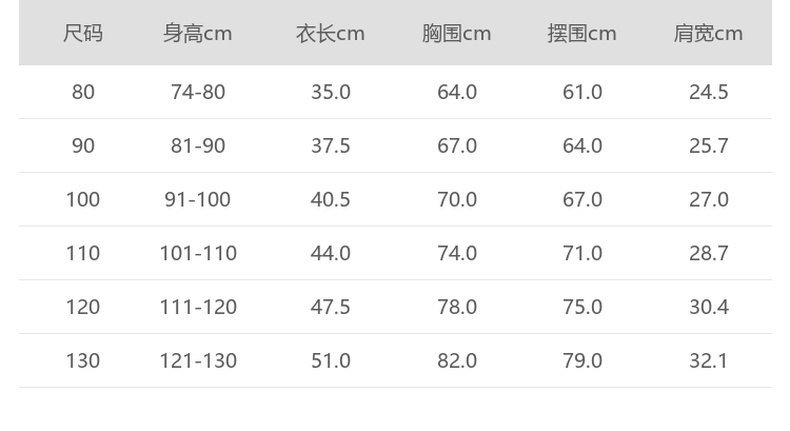This screenshot has width=790, height=431.
Task: Click size 80 in the 尺码 column
Action: pos(83,92)
